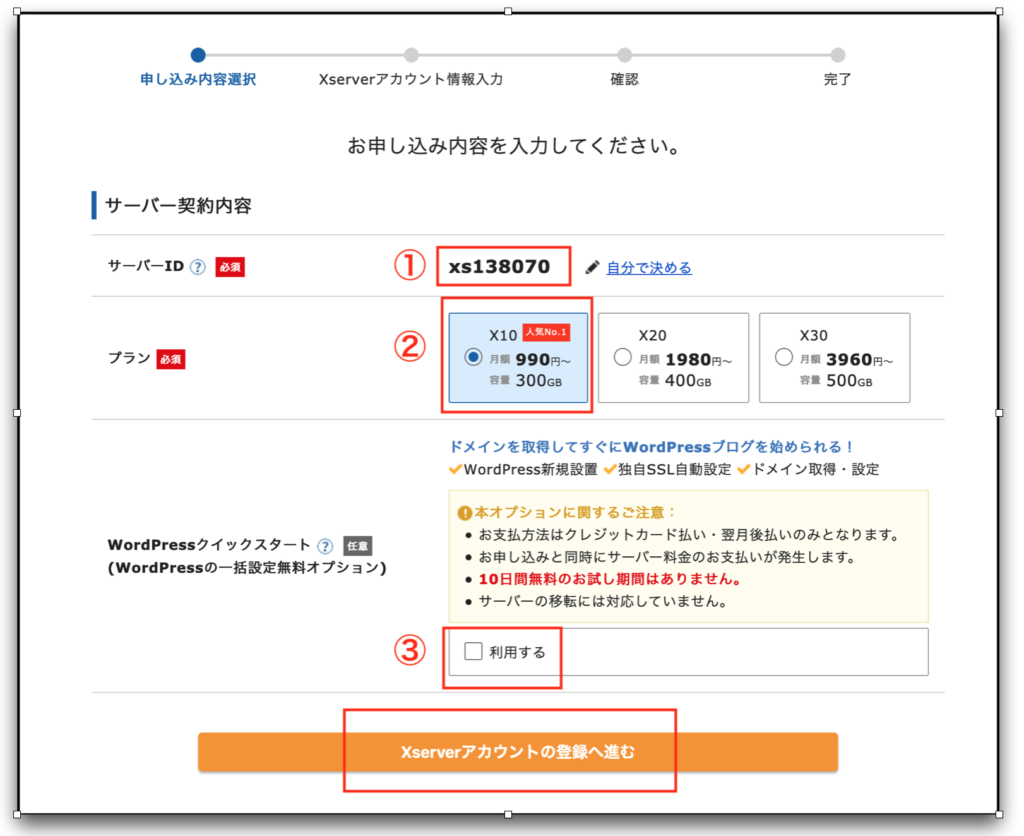Click the blue active step dot in progress bar
The width and height of the screenshot is (1024, 836).
(198, 55)
